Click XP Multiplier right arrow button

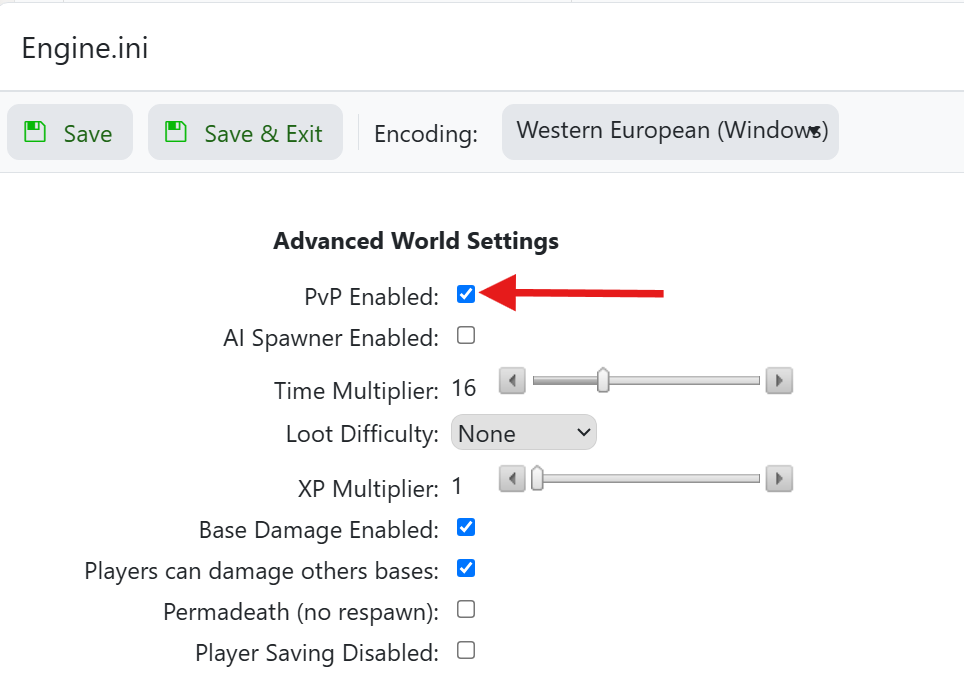pos(779,479)
